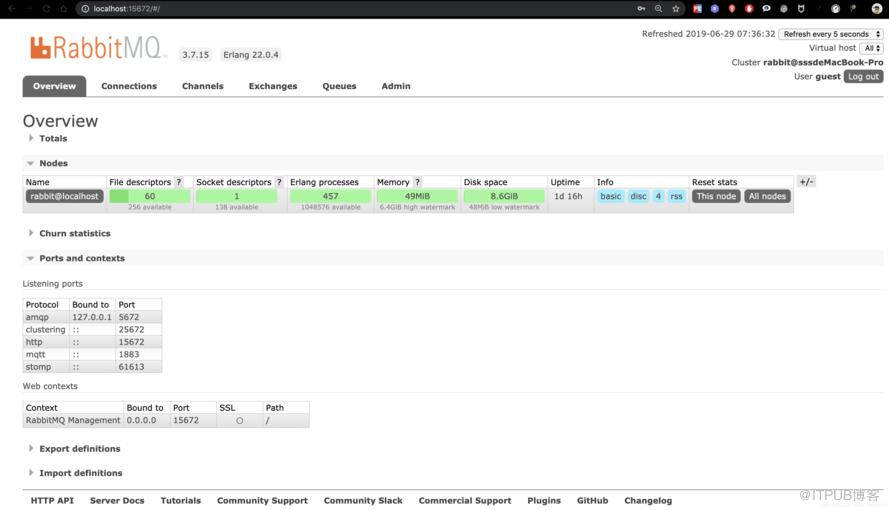Viewport: 889px width, 510px height.
Task: Go to the Queues tab
Action: click(339, 86)
